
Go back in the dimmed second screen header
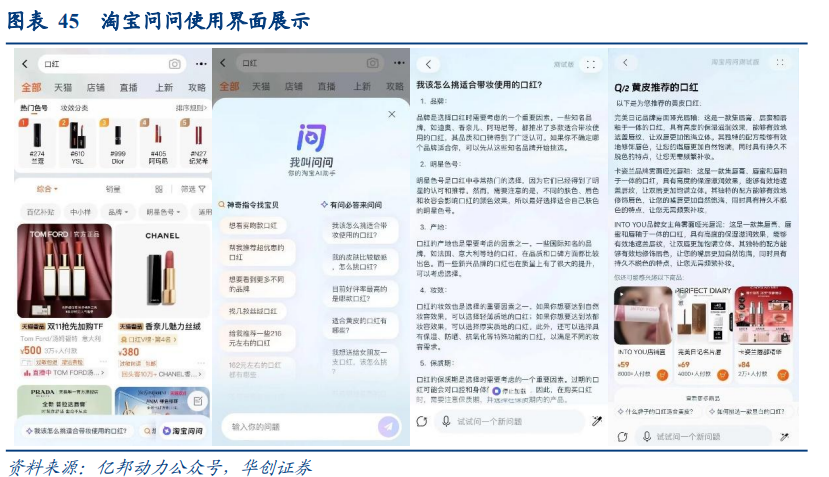coord(223,63)
